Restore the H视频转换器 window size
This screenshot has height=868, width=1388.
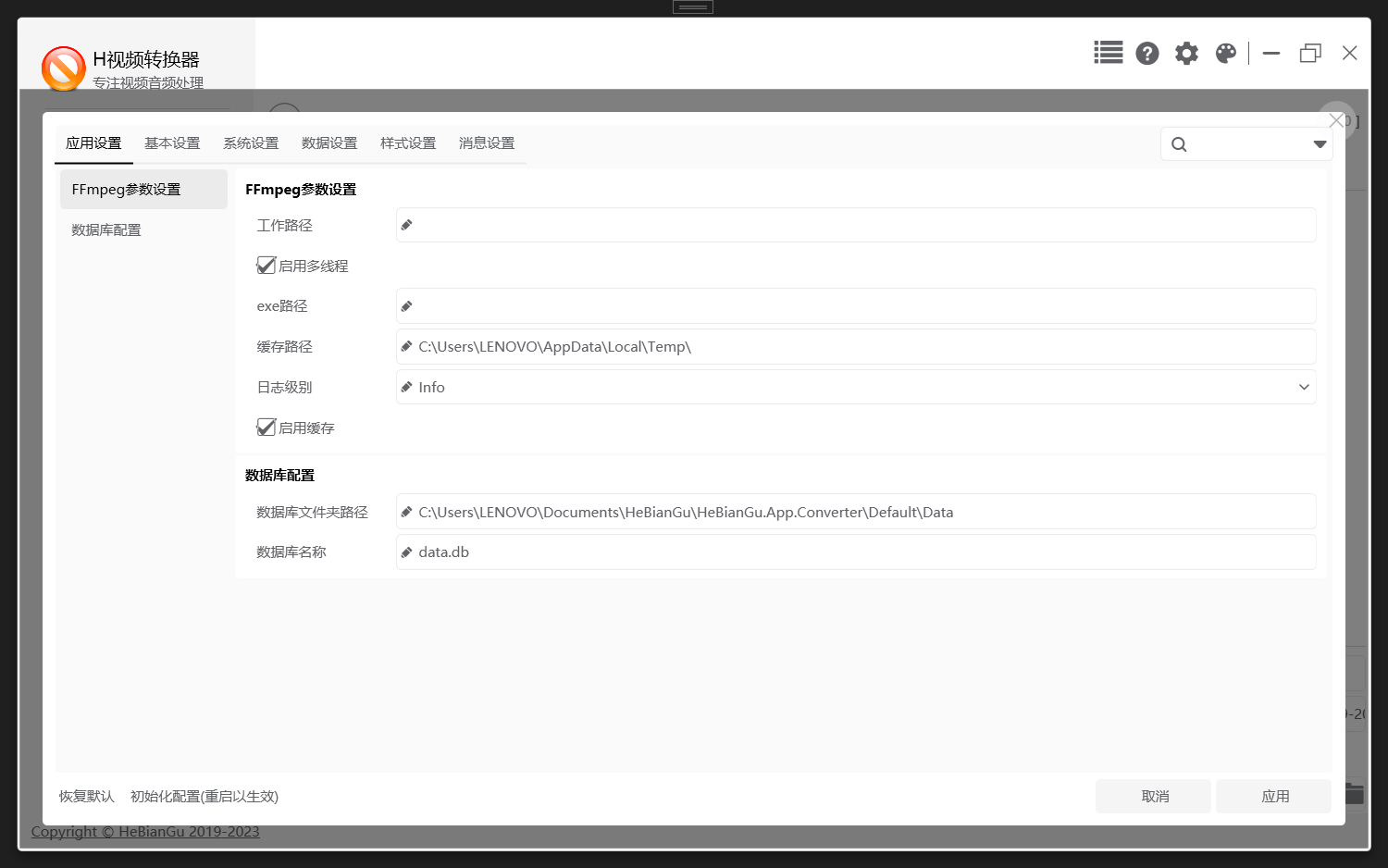(1310, 54)
